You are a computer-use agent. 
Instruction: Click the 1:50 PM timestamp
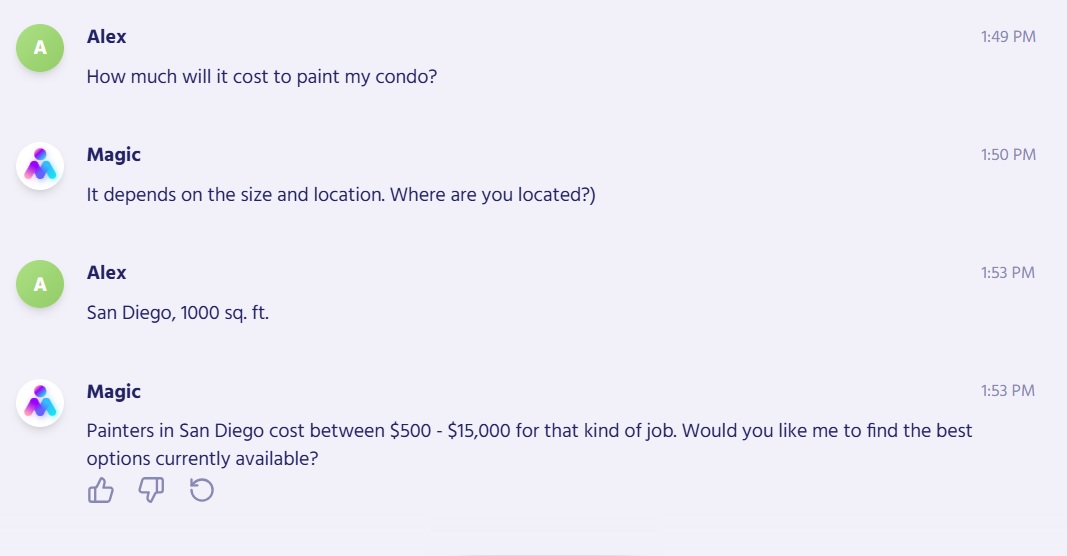1008,155
